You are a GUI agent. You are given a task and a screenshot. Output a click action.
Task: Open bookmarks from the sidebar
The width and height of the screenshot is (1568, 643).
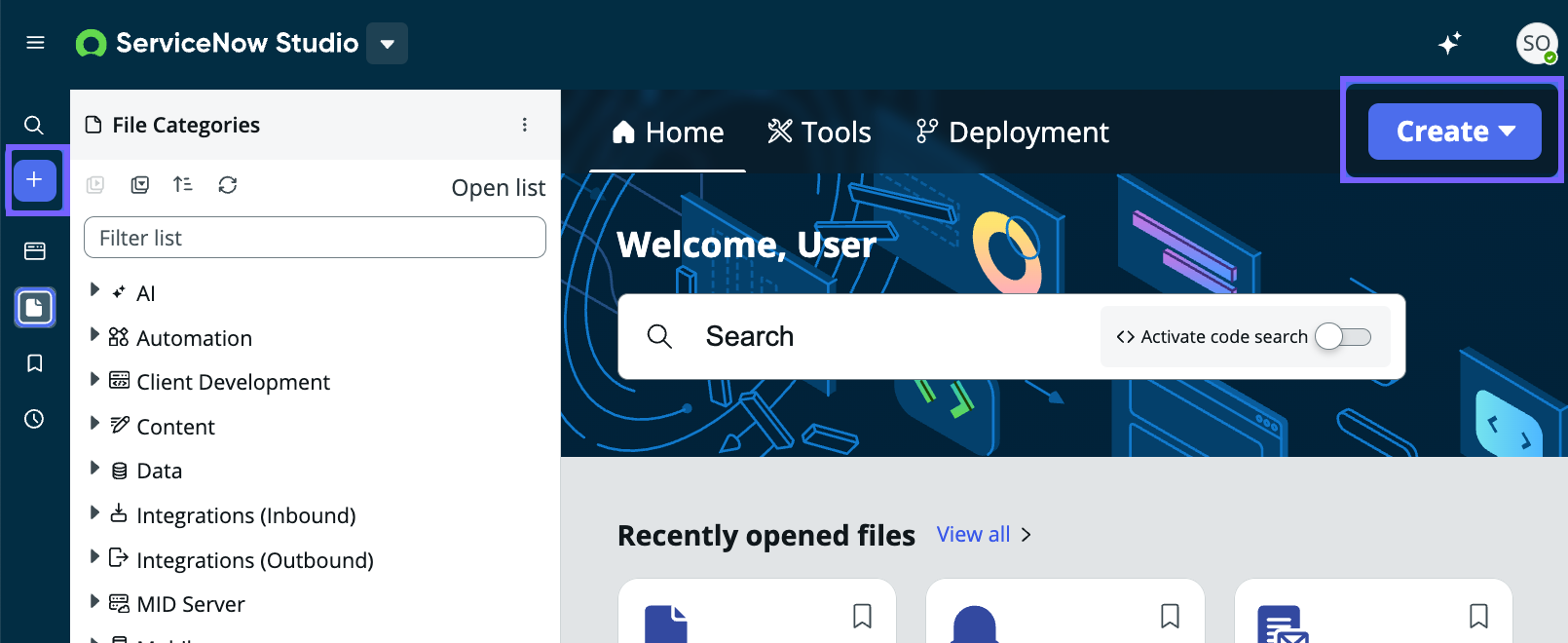tap(34, 363)
